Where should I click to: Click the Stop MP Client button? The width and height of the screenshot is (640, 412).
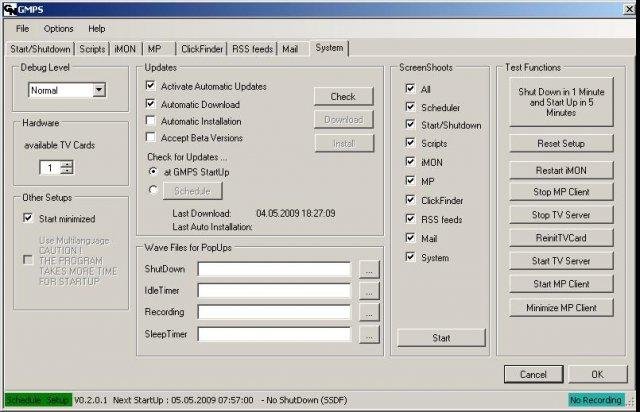(561, 192)
